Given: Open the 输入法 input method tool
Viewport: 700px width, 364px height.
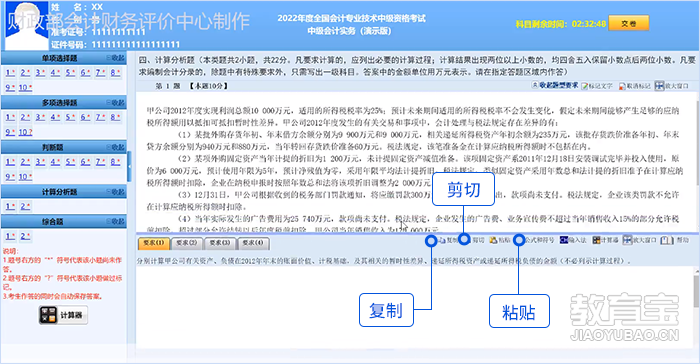Looking at the screenshot, I should click(x=573, y=240).
